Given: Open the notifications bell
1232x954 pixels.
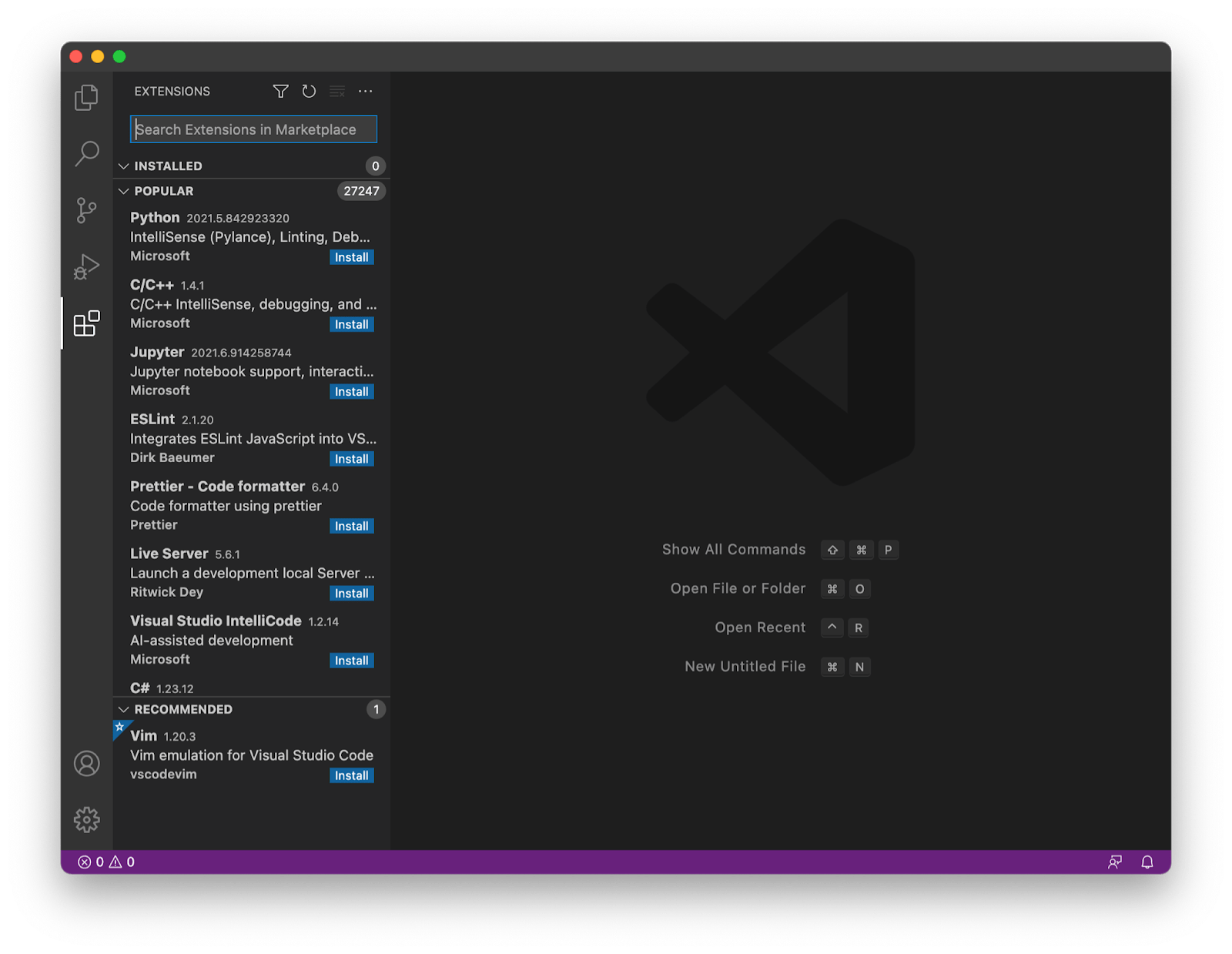Looking at the screenshot, I should pos(1147,862).
